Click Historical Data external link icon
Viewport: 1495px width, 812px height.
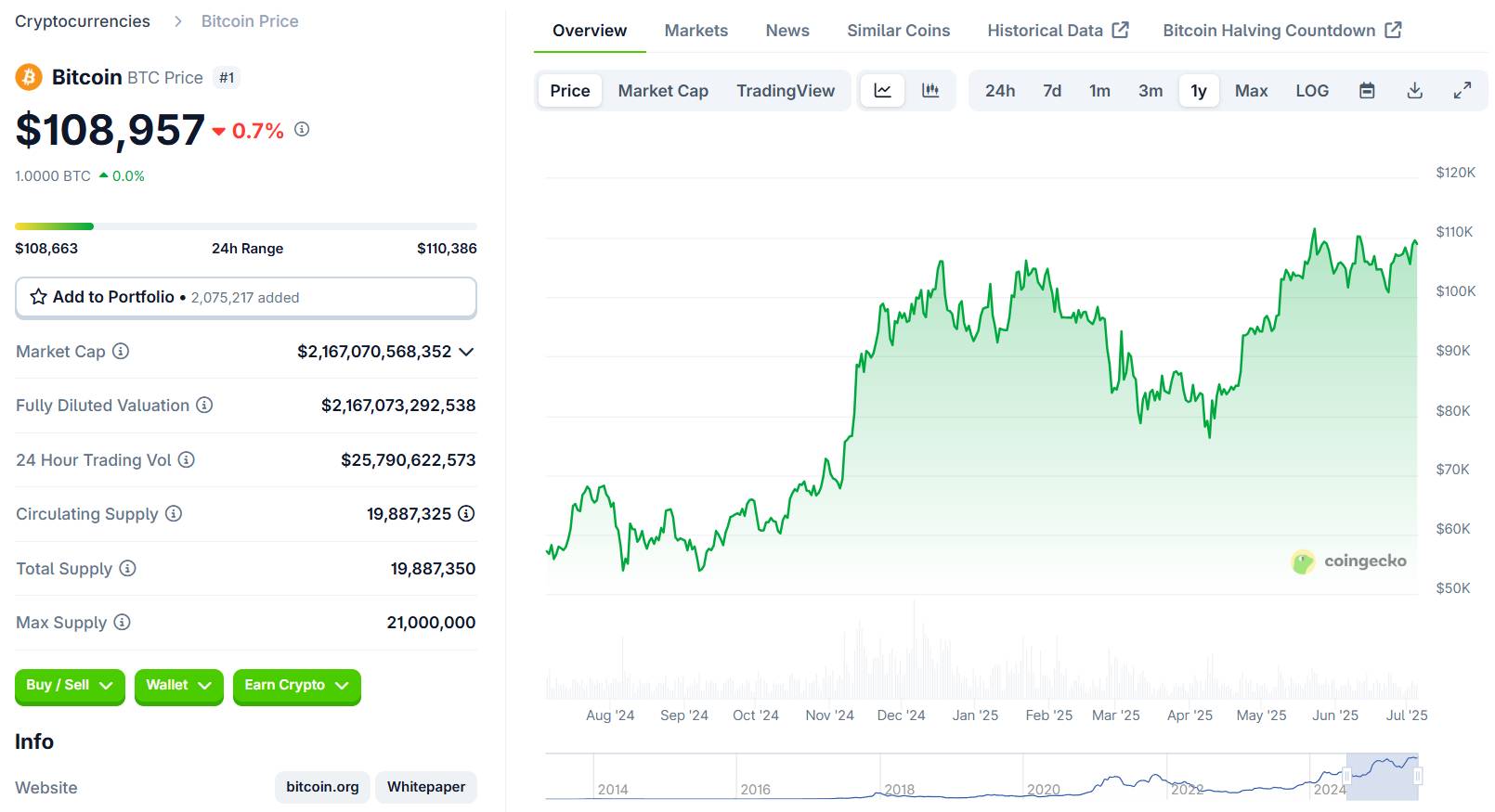tap(1121, 30)
